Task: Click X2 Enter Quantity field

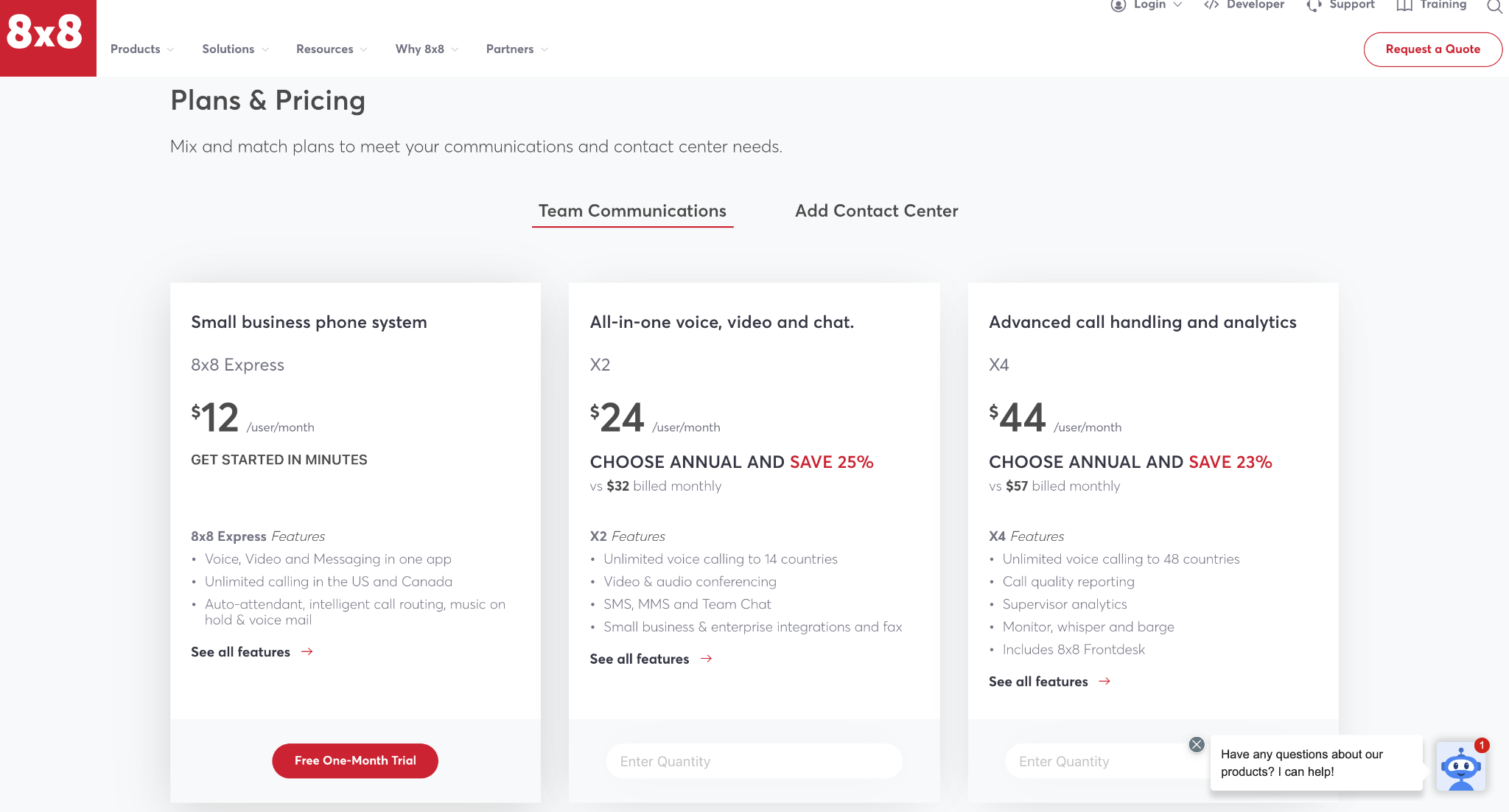Action: tap(754, 761)
